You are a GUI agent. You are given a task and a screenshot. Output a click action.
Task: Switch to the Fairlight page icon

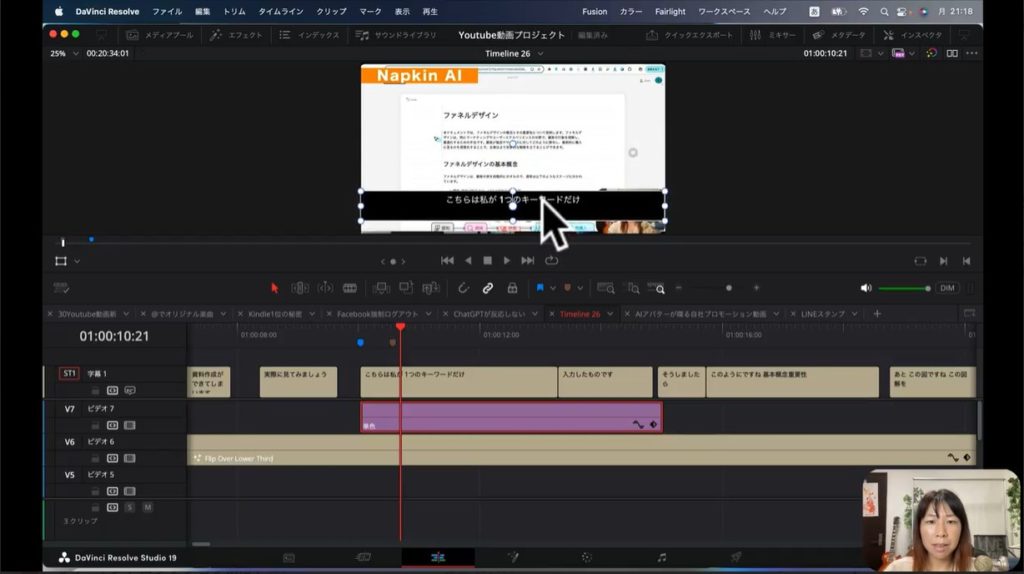point(661,557)
